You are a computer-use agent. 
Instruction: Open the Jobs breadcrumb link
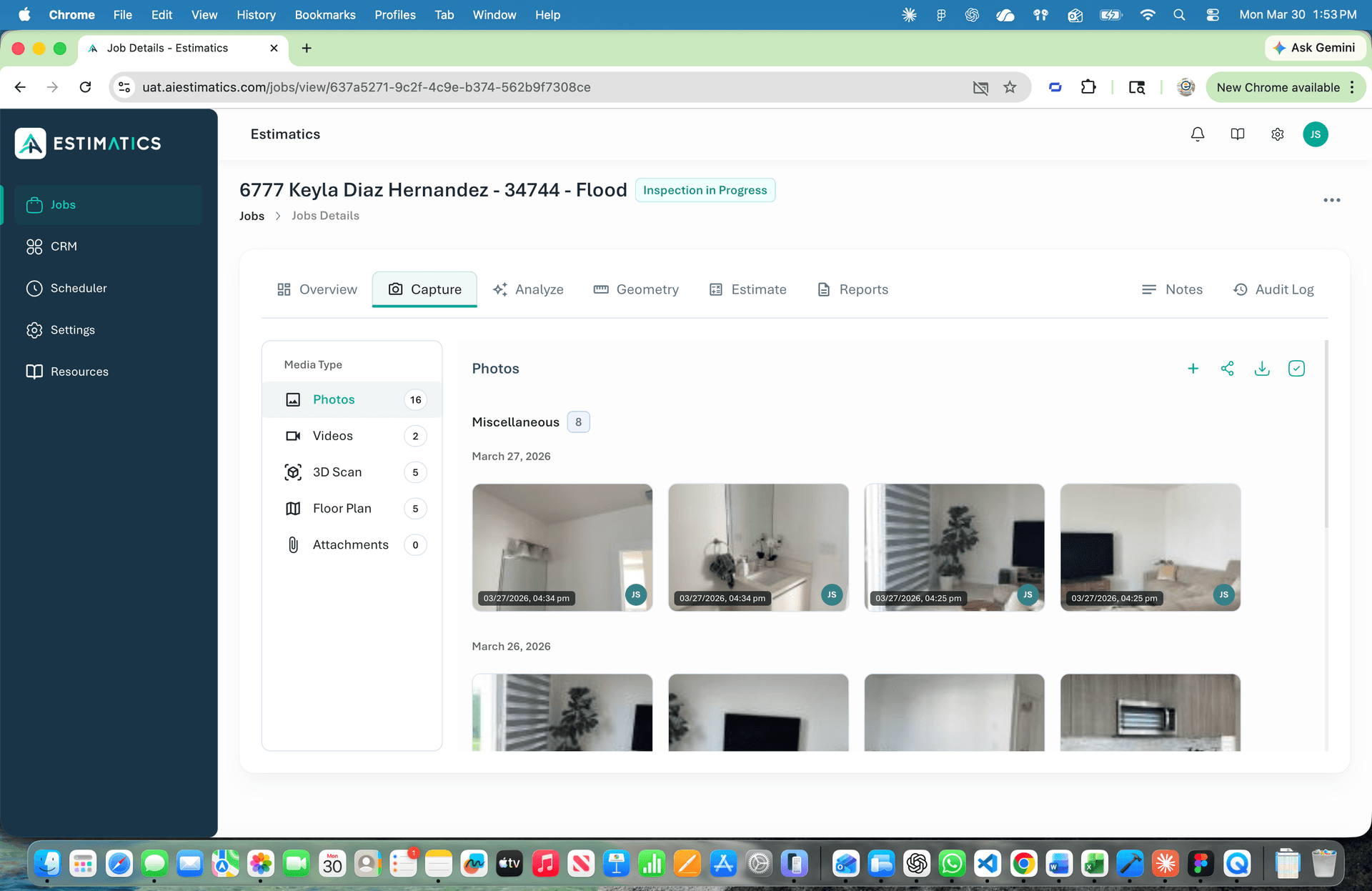(252, 216)
